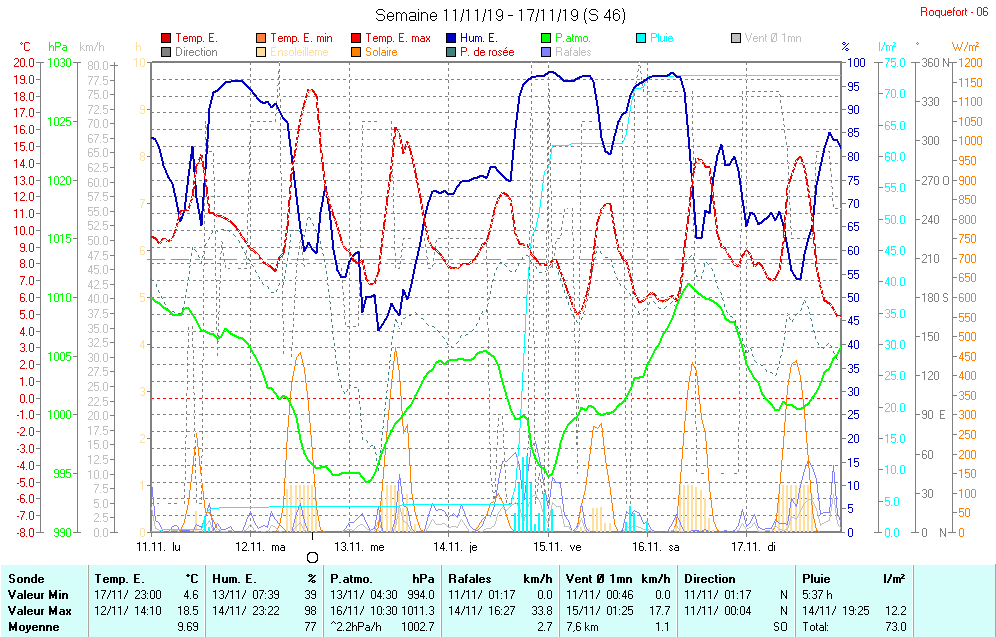Click the average direction value SO

(x=781, y=627)
